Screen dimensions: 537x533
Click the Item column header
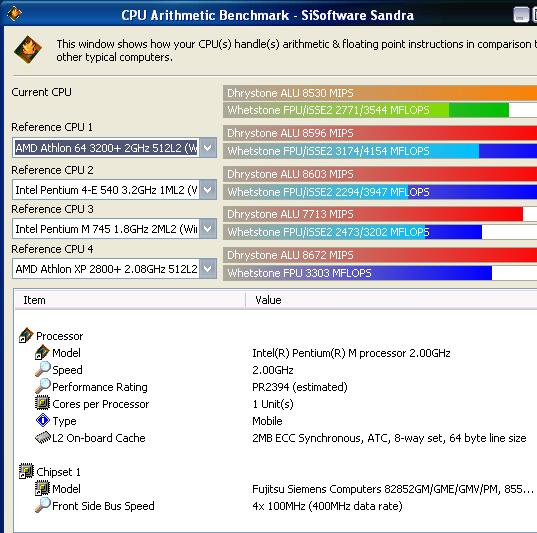point(130,300)
